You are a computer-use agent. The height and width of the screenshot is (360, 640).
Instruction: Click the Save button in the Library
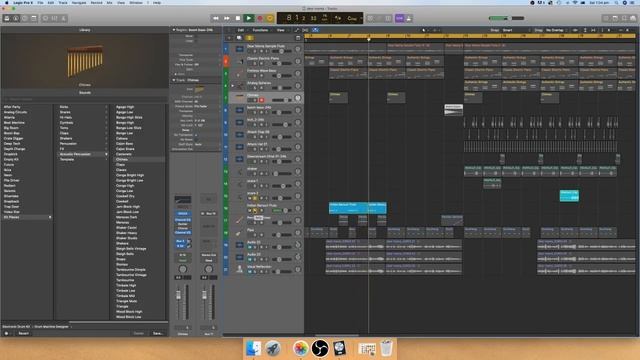(158, 333)
